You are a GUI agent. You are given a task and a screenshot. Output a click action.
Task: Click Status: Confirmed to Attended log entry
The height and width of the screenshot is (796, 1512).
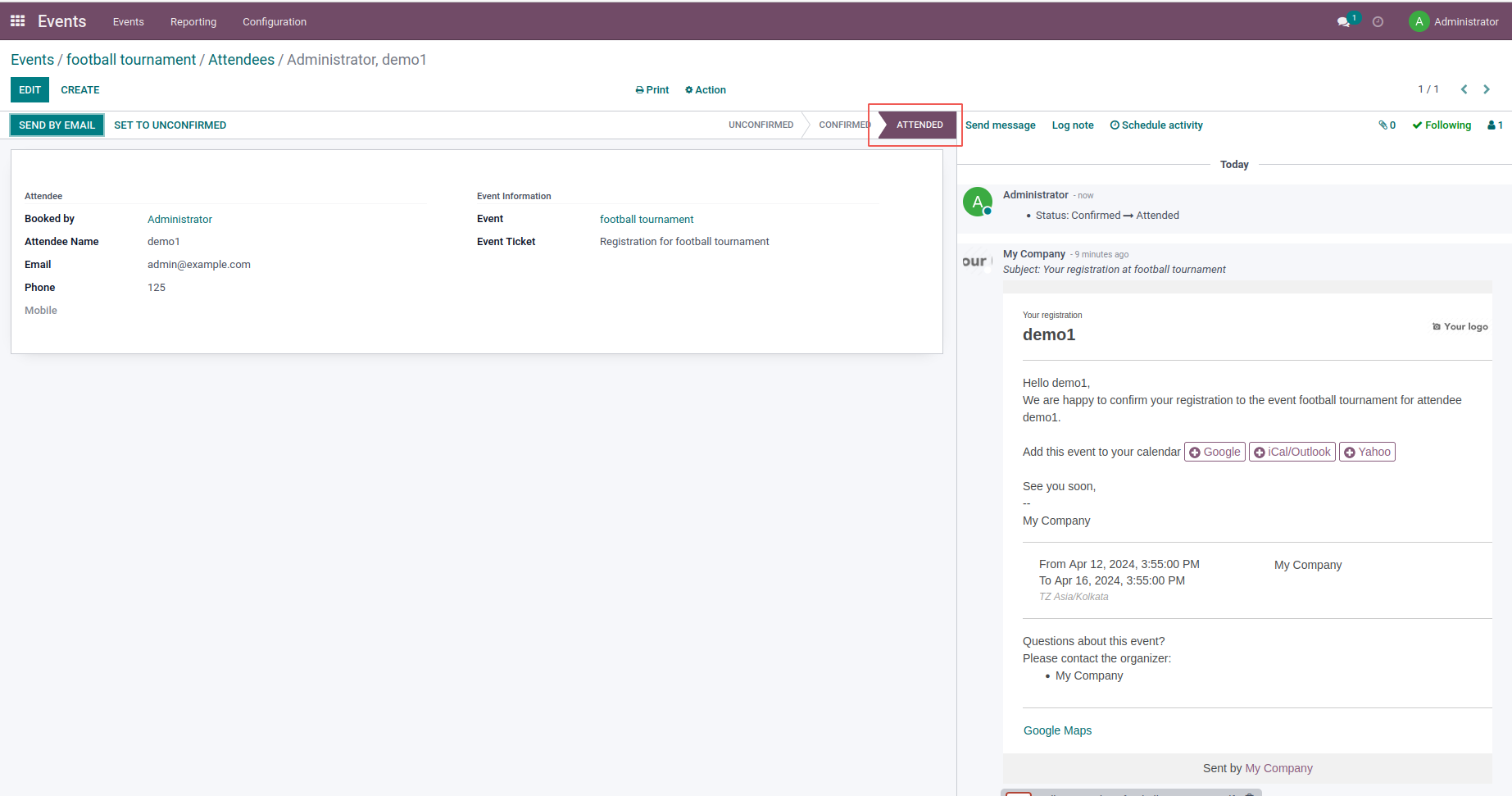pos(1107,216)
